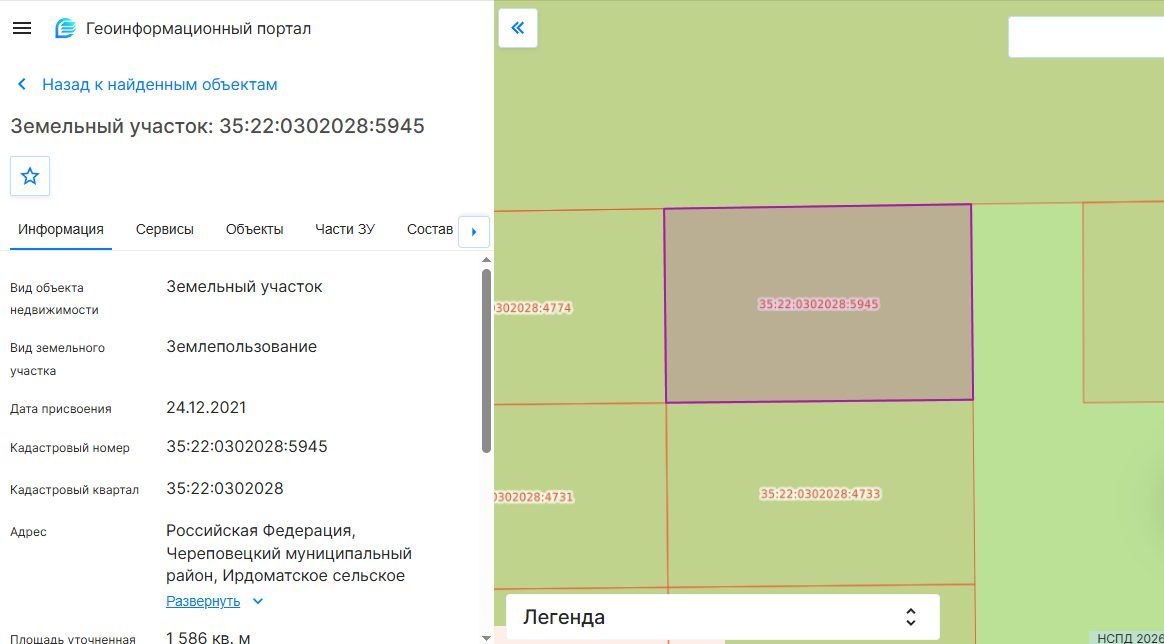Toggle Легенда up-down arrows icon
Screen dimensions: 1164x644
point(911,617)
